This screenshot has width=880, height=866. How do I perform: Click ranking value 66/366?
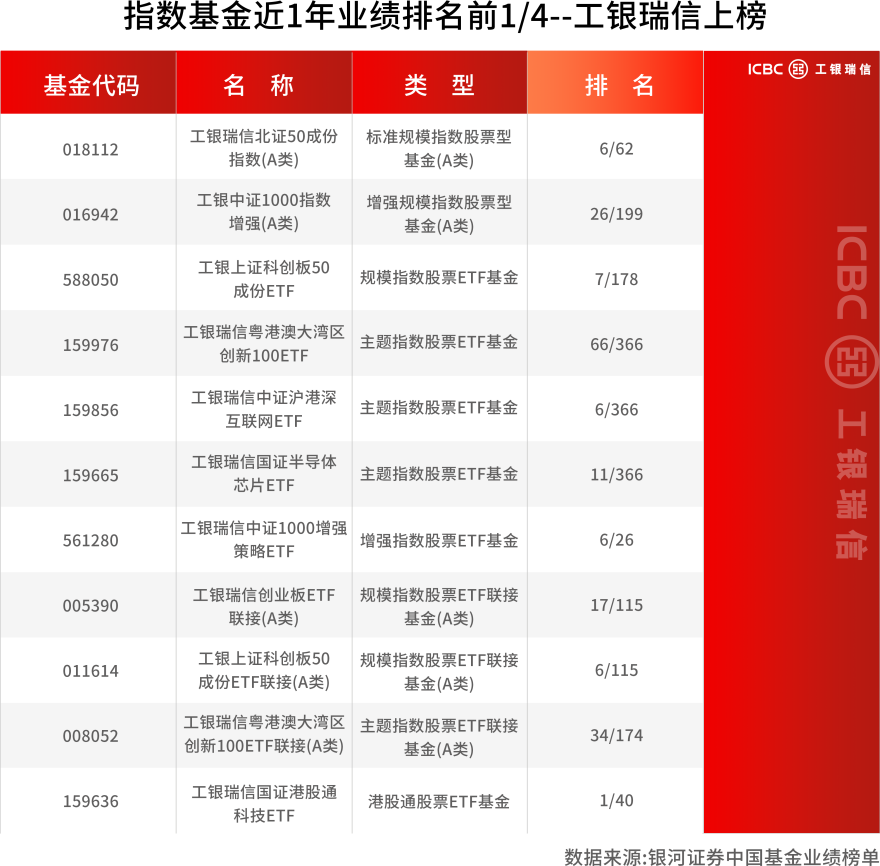point(616,344)
